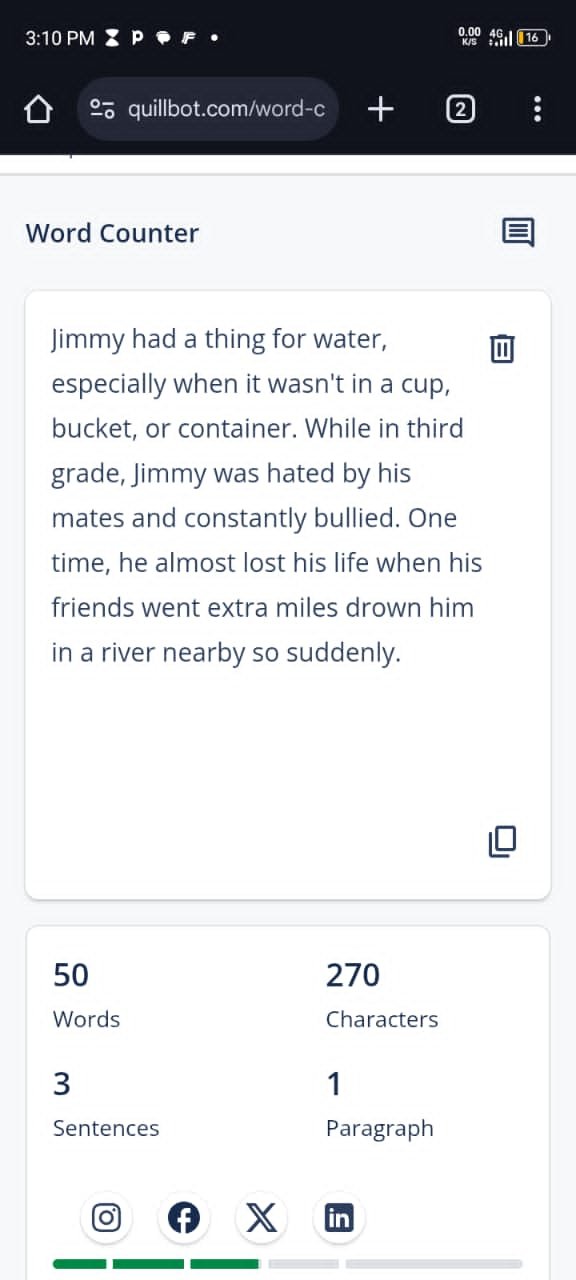Click the feedback comment icon beside Word Counter
The height and width of the screenshot is (1280, 576).
coord(518,233)
